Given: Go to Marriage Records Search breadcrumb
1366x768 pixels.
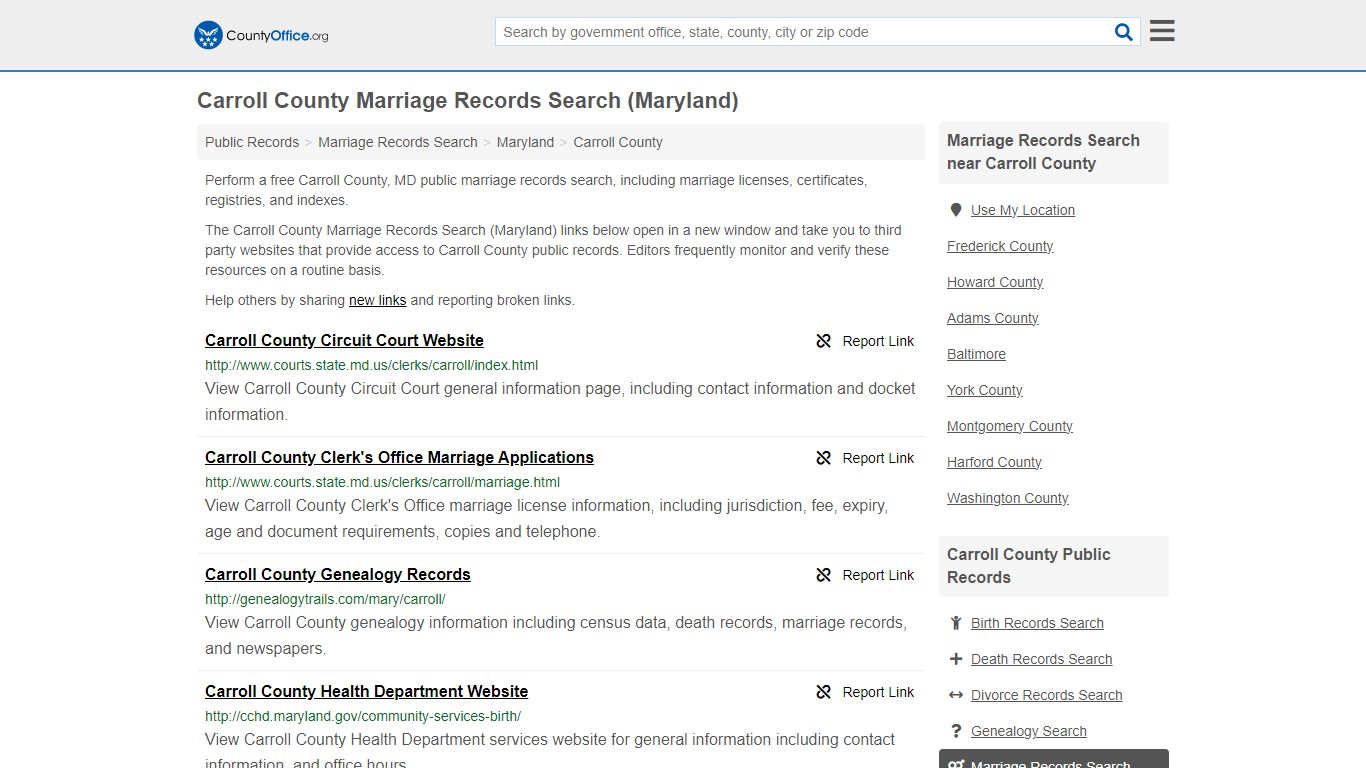Looking at the screenshot, I should (398, 142).
